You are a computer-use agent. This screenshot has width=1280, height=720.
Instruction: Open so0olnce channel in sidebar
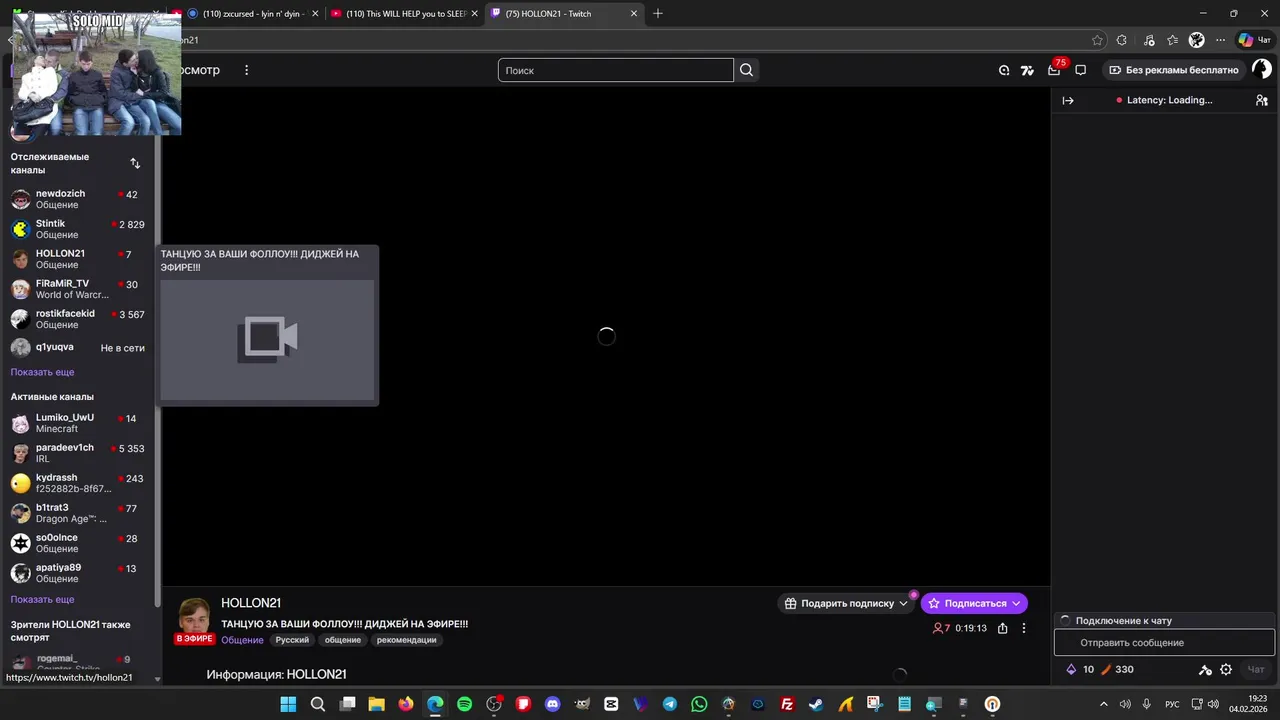(x=78, y=543)
